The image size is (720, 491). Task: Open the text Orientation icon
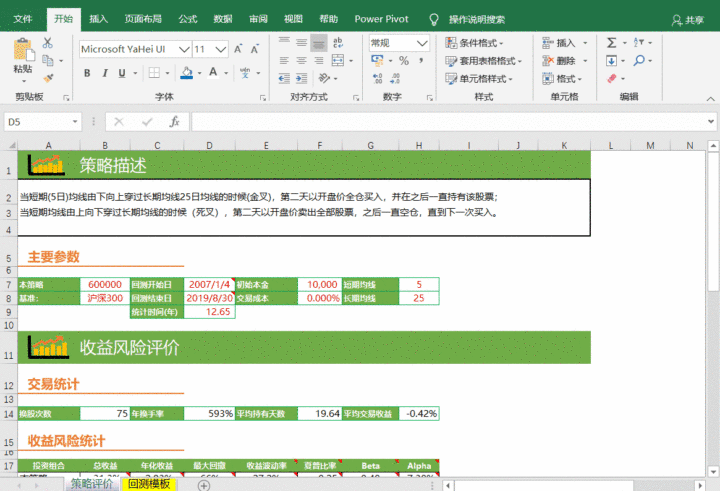click(324, 78)
